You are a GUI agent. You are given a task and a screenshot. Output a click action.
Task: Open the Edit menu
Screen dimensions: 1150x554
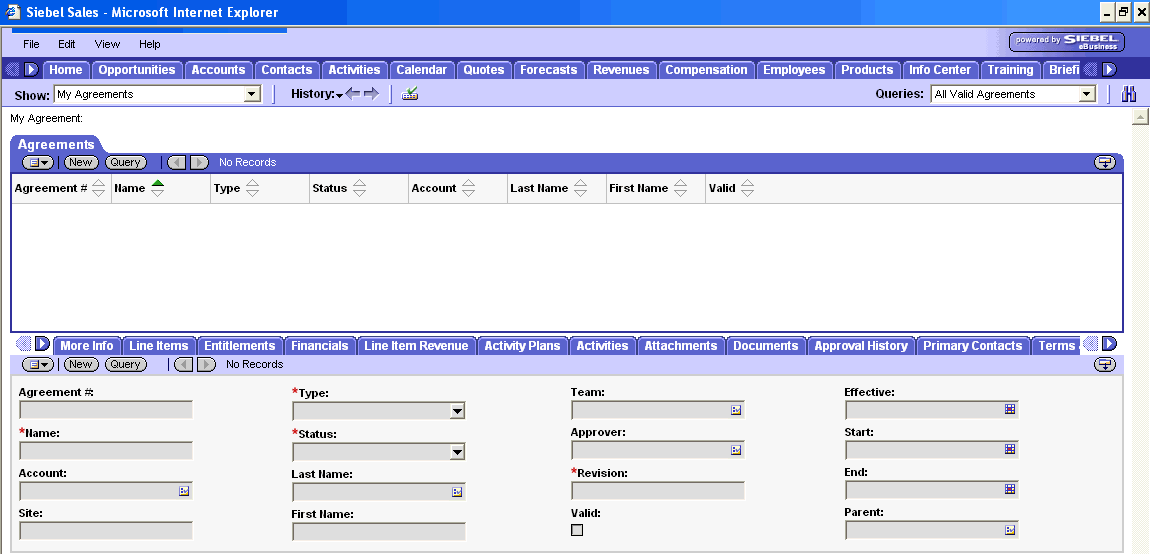(67, 44)
